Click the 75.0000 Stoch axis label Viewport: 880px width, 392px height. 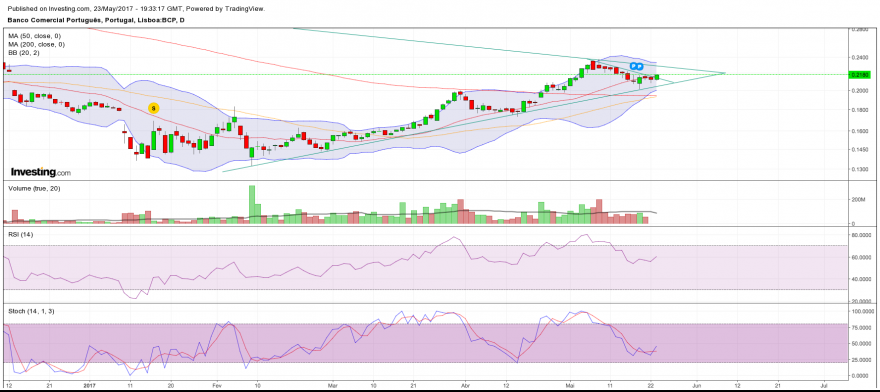(860, 327)
